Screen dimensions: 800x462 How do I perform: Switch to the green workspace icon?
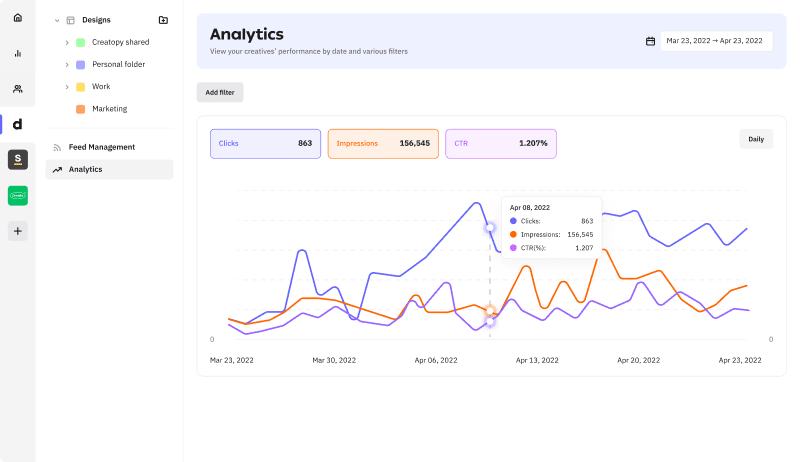17,195
